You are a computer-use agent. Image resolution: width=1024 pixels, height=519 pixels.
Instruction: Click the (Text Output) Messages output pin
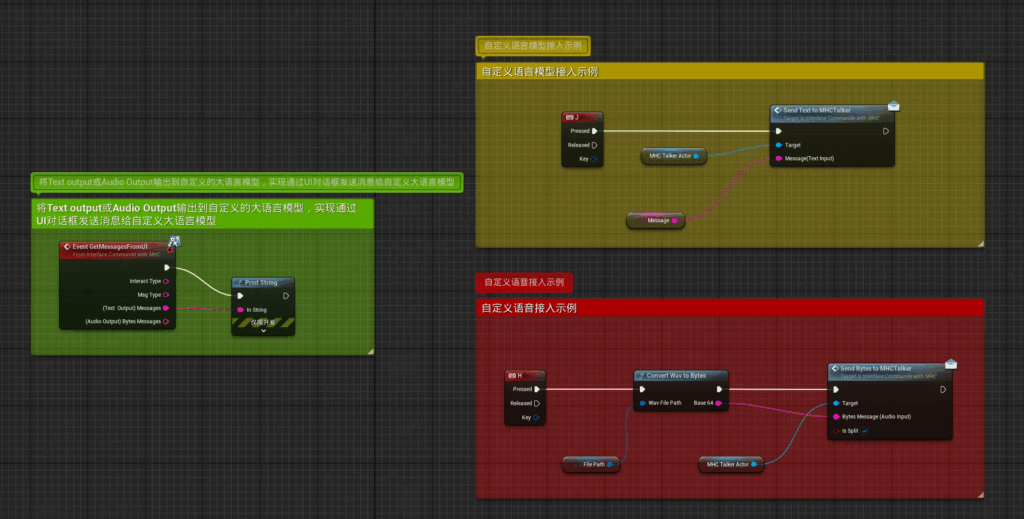tap(167, 308)
